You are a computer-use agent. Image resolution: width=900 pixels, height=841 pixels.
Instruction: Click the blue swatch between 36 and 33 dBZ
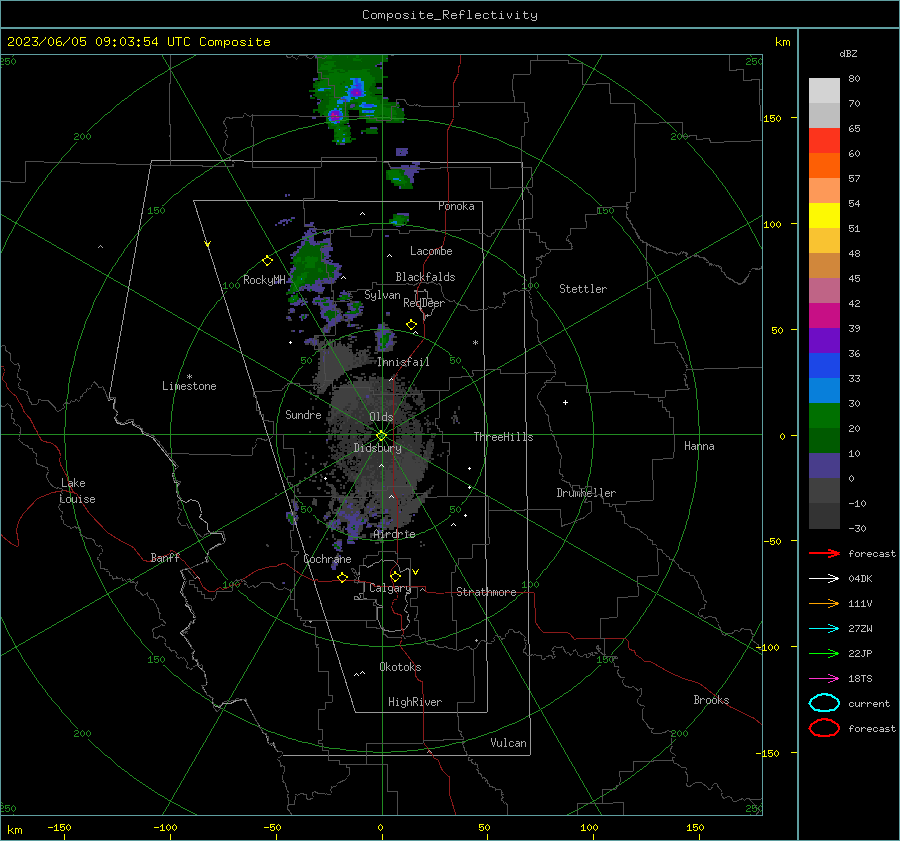(824, 366)
